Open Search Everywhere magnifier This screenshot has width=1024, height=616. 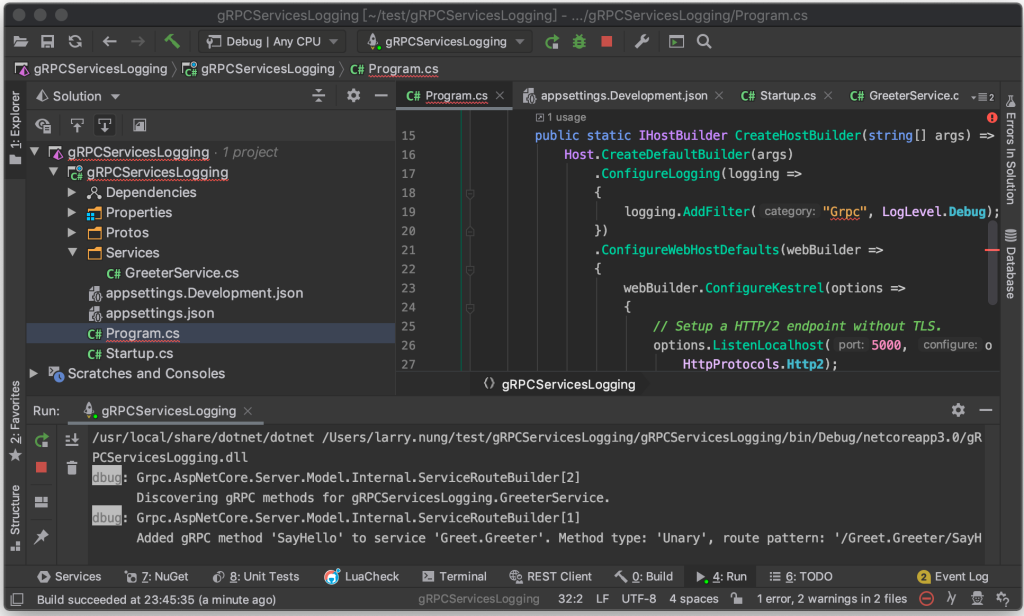704,42
